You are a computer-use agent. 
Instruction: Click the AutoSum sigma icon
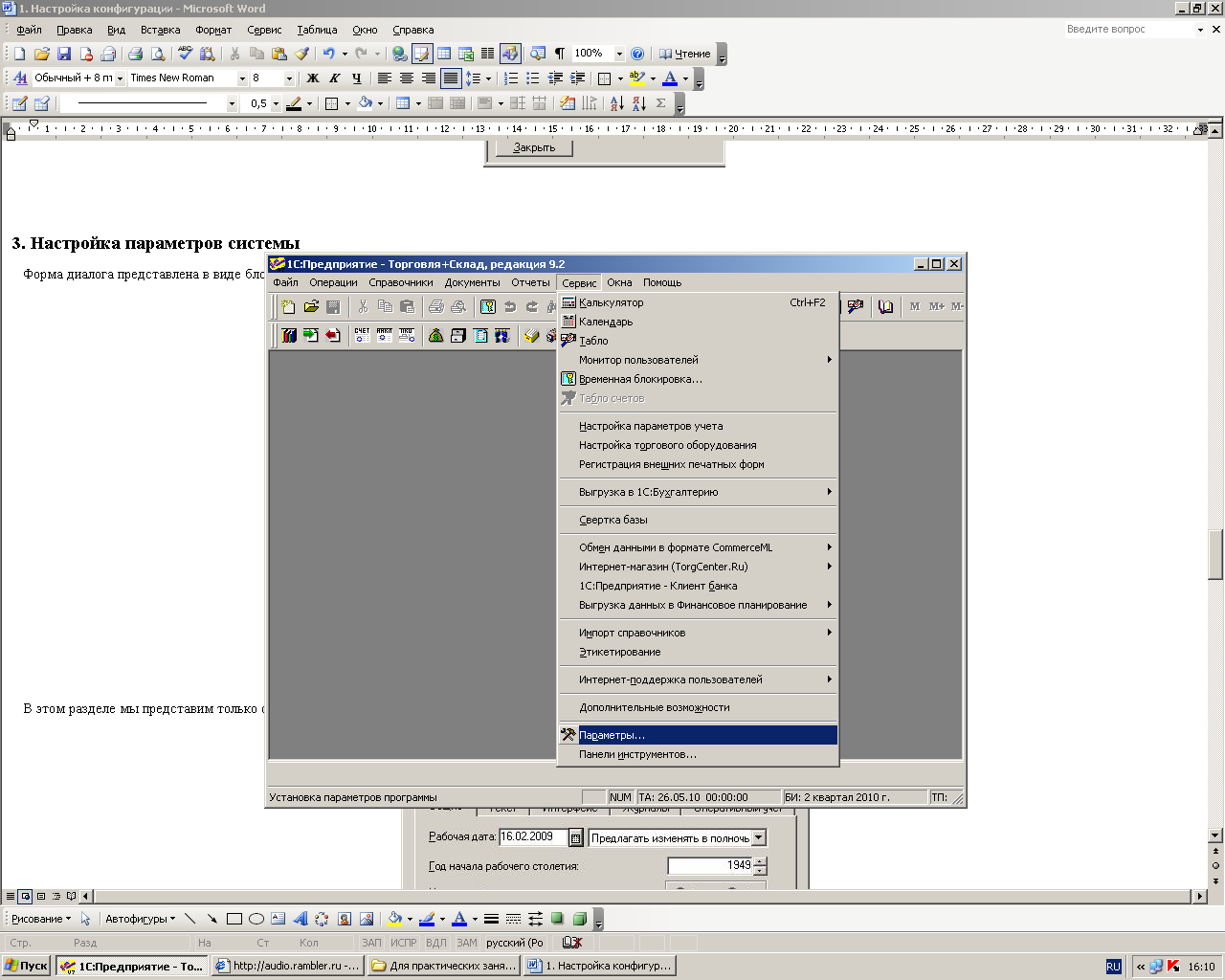click(661, 102)
